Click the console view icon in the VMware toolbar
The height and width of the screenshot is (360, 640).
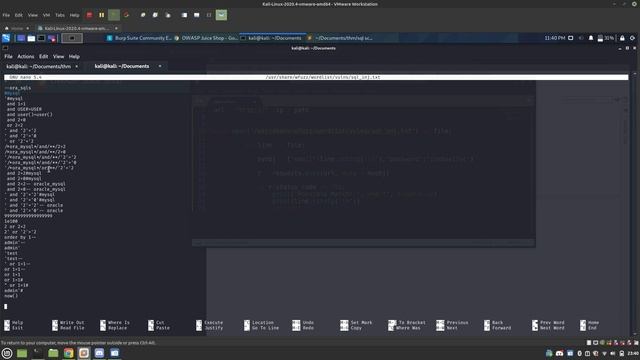[x=197, y=15]
